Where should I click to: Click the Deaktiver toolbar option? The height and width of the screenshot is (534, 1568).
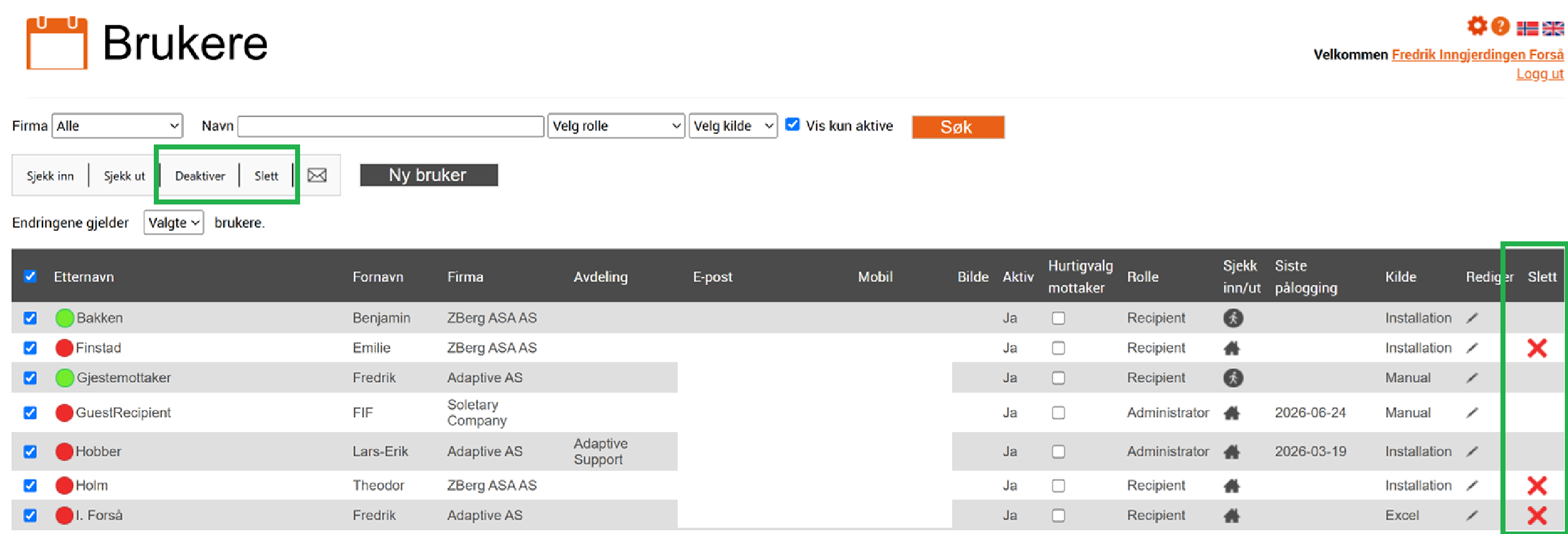click(200, 176)
